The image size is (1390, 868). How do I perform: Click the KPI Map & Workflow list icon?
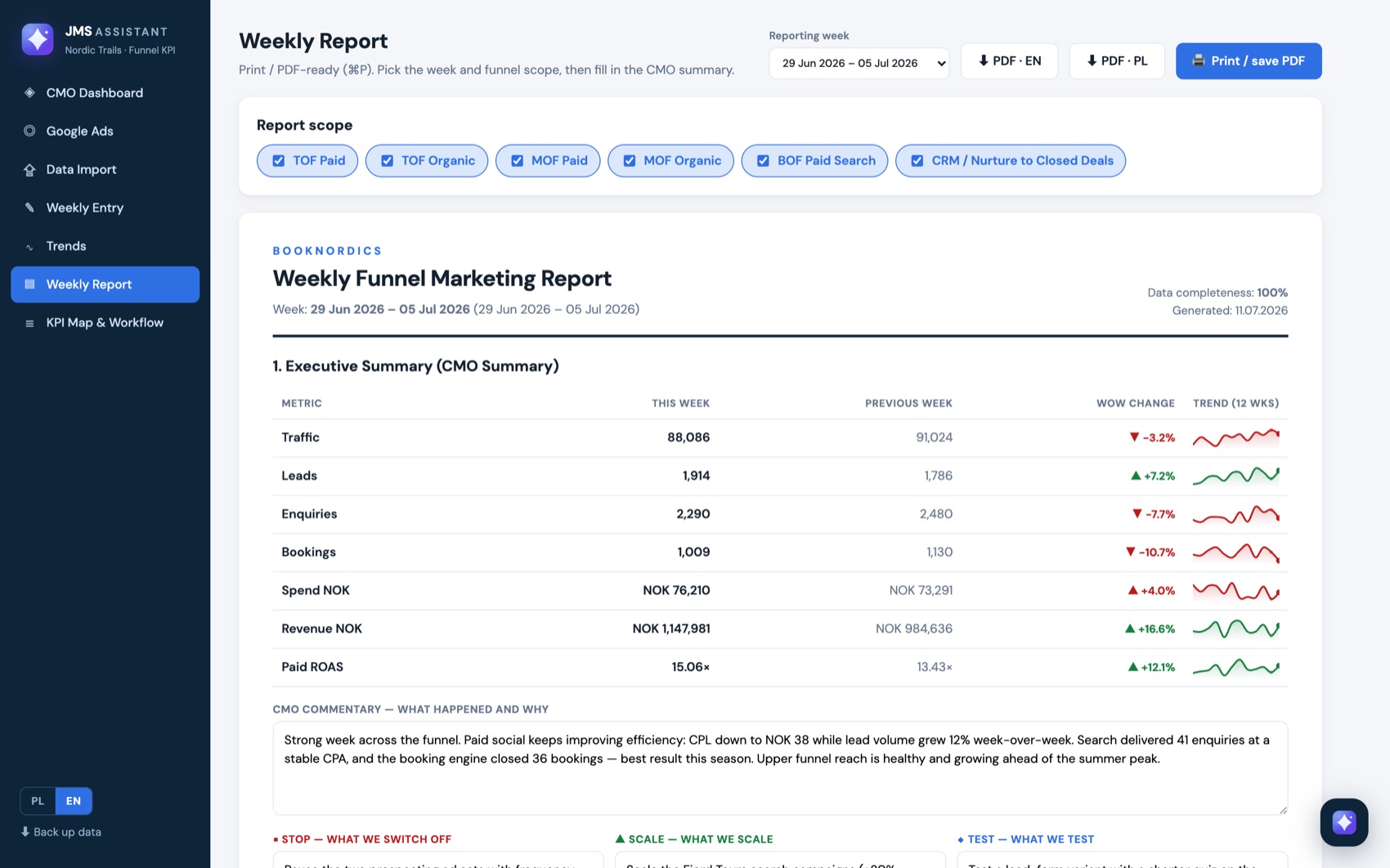(x=29, y=323)
